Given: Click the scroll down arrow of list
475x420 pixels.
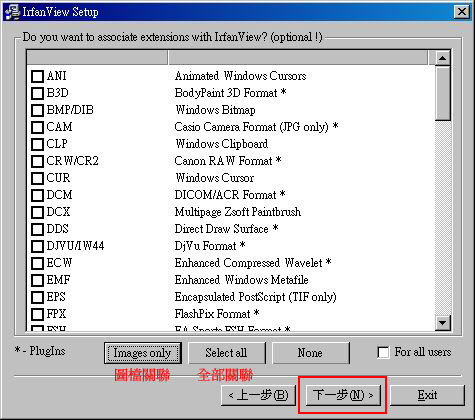Looking at the screenshot, I should [x=443, y=323].
